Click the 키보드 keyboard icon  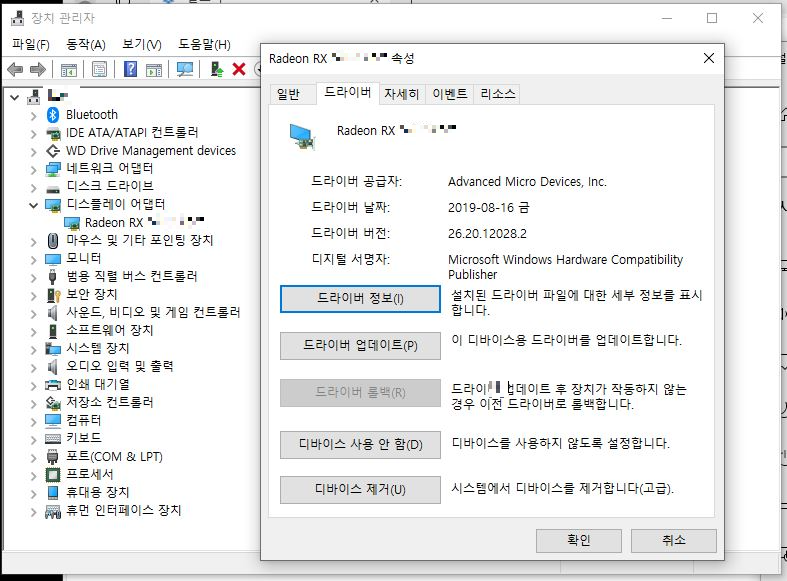(53, 439)
